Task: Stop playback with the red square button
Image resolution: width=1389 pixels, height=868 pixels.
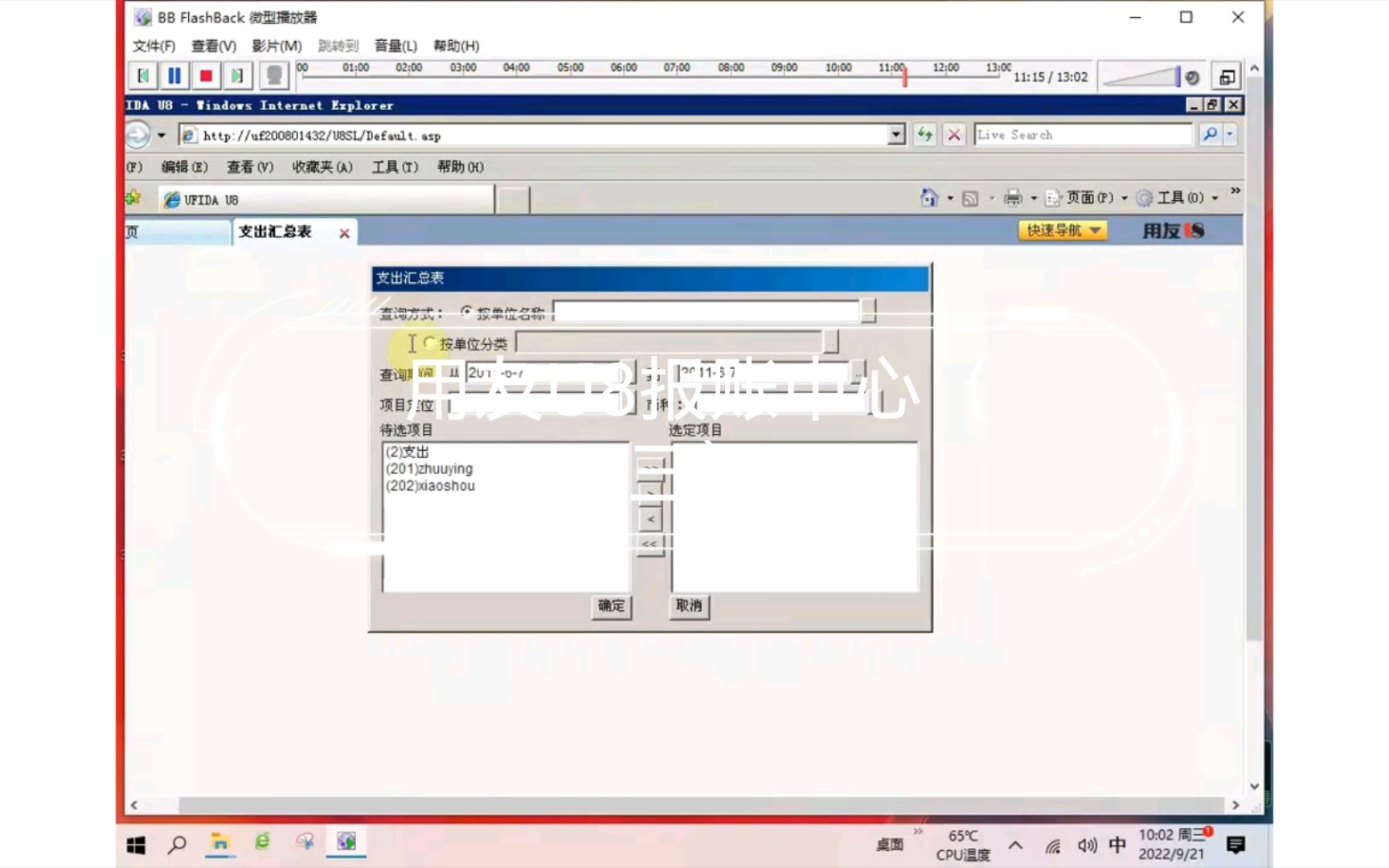Action: (x=206, y=76)
